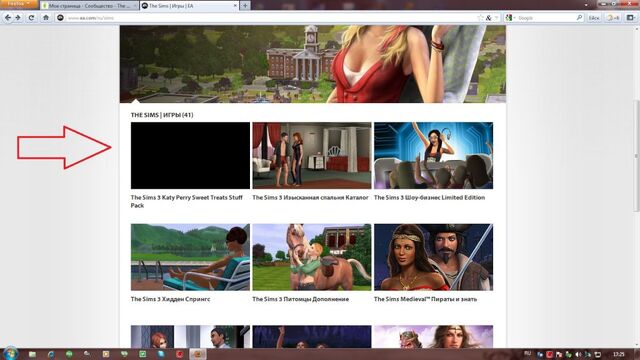
Task: Open a new tab with the plus button
Action: point(245,6)
